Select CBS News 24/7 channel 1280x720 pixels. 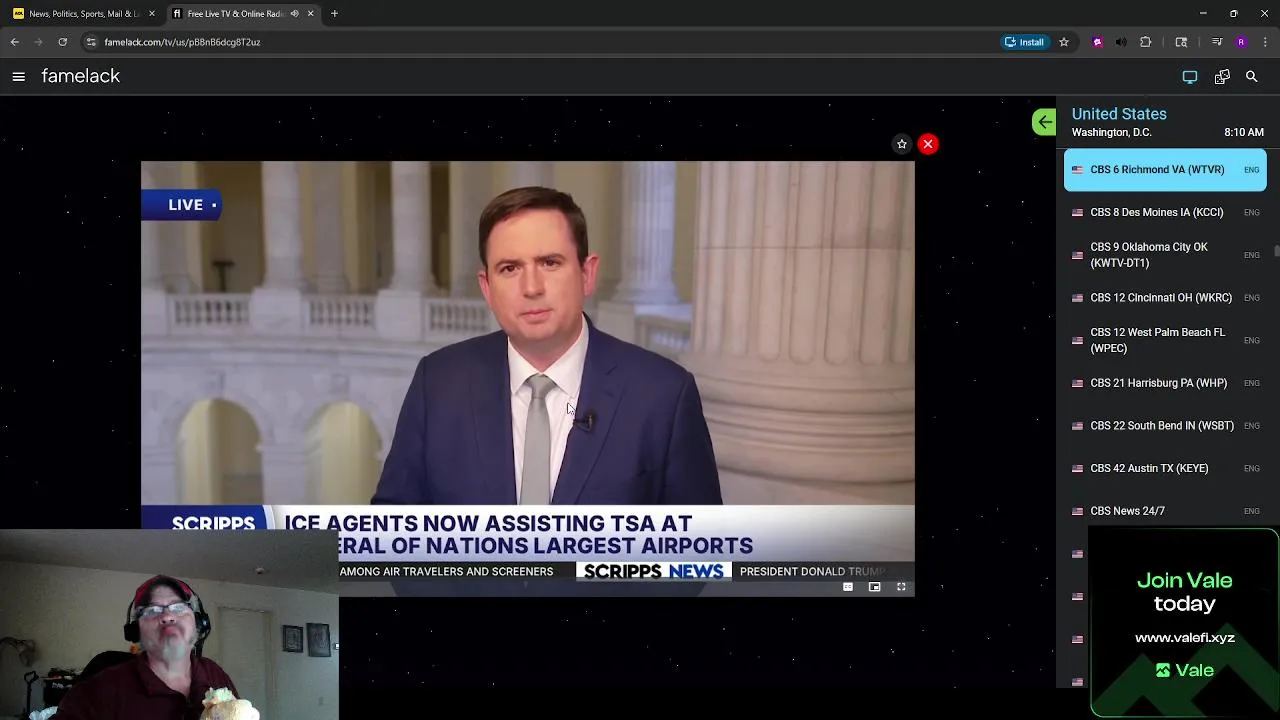pos(1165,511)
